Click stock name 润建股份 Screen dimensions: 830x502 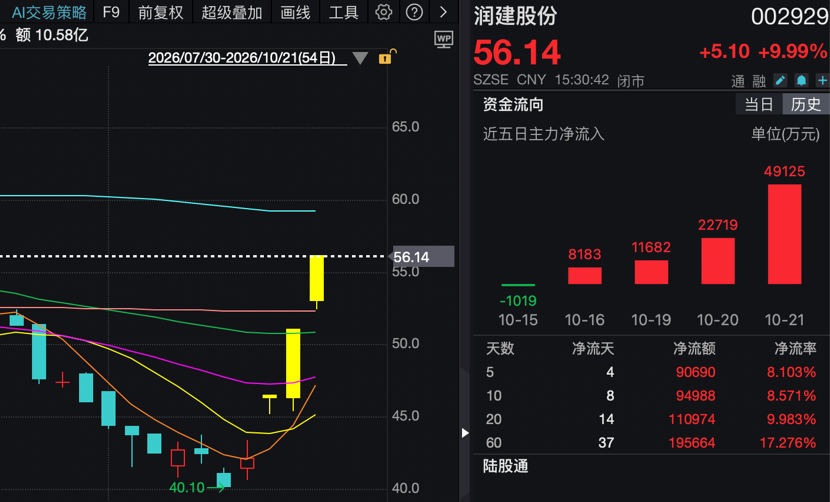click(x=515, y=16)
